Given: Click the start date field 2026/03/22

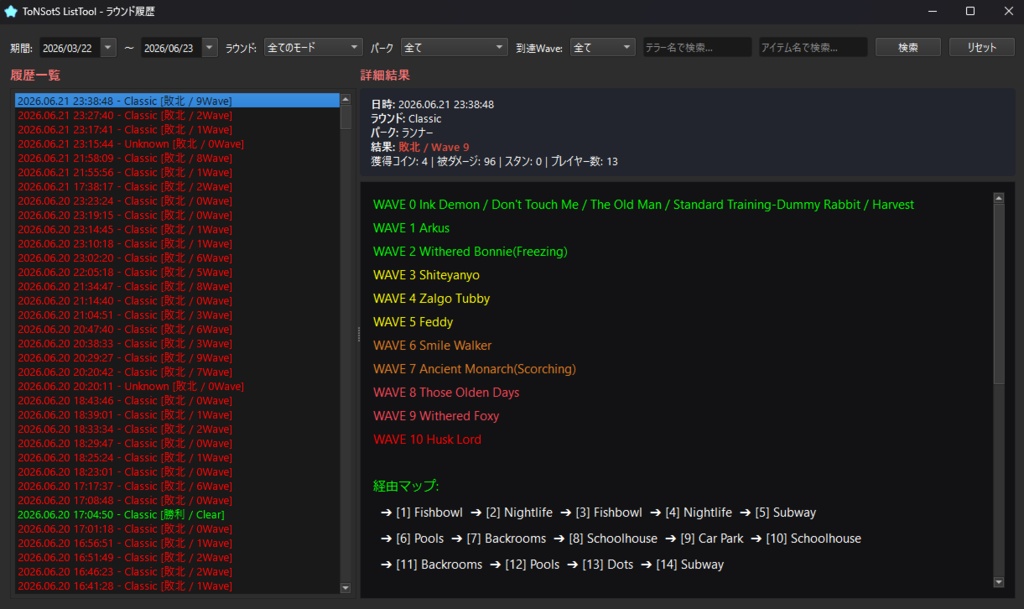Looking at the screenshot, I should tap(71, 48).
